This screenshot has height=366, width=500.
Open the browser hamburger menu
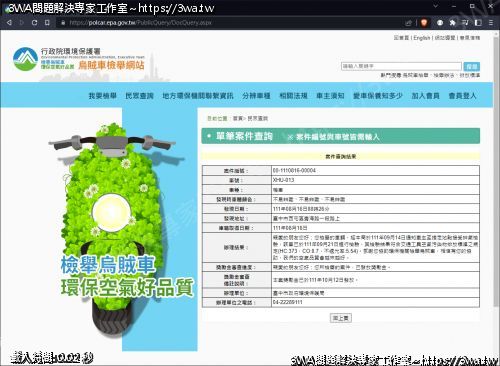pyautogui.click(x=491, y=23)
